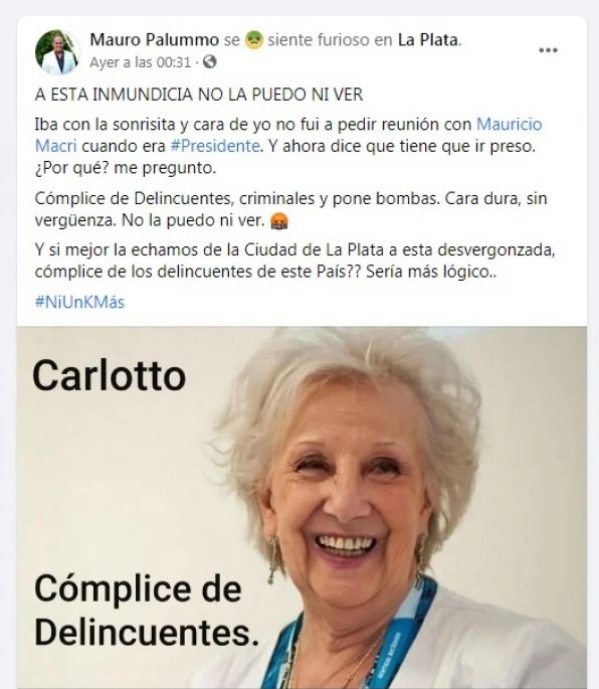Click headline 'A ESTA INMUNDICIA NO LA PUEDO NI VER'
Screen dimensions: 599x689
[x=199, y=95]
